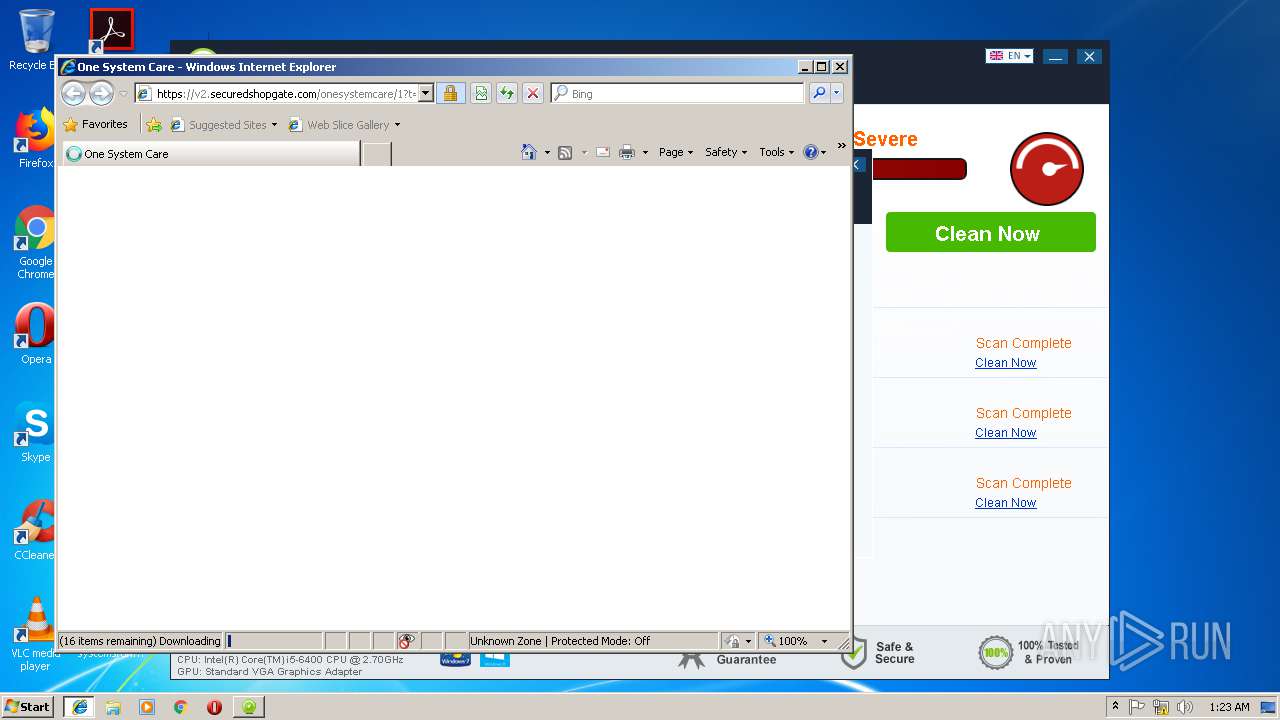Expand the Print options dropdown arrow
This screenshot has width=1280, height=720.
645,152
